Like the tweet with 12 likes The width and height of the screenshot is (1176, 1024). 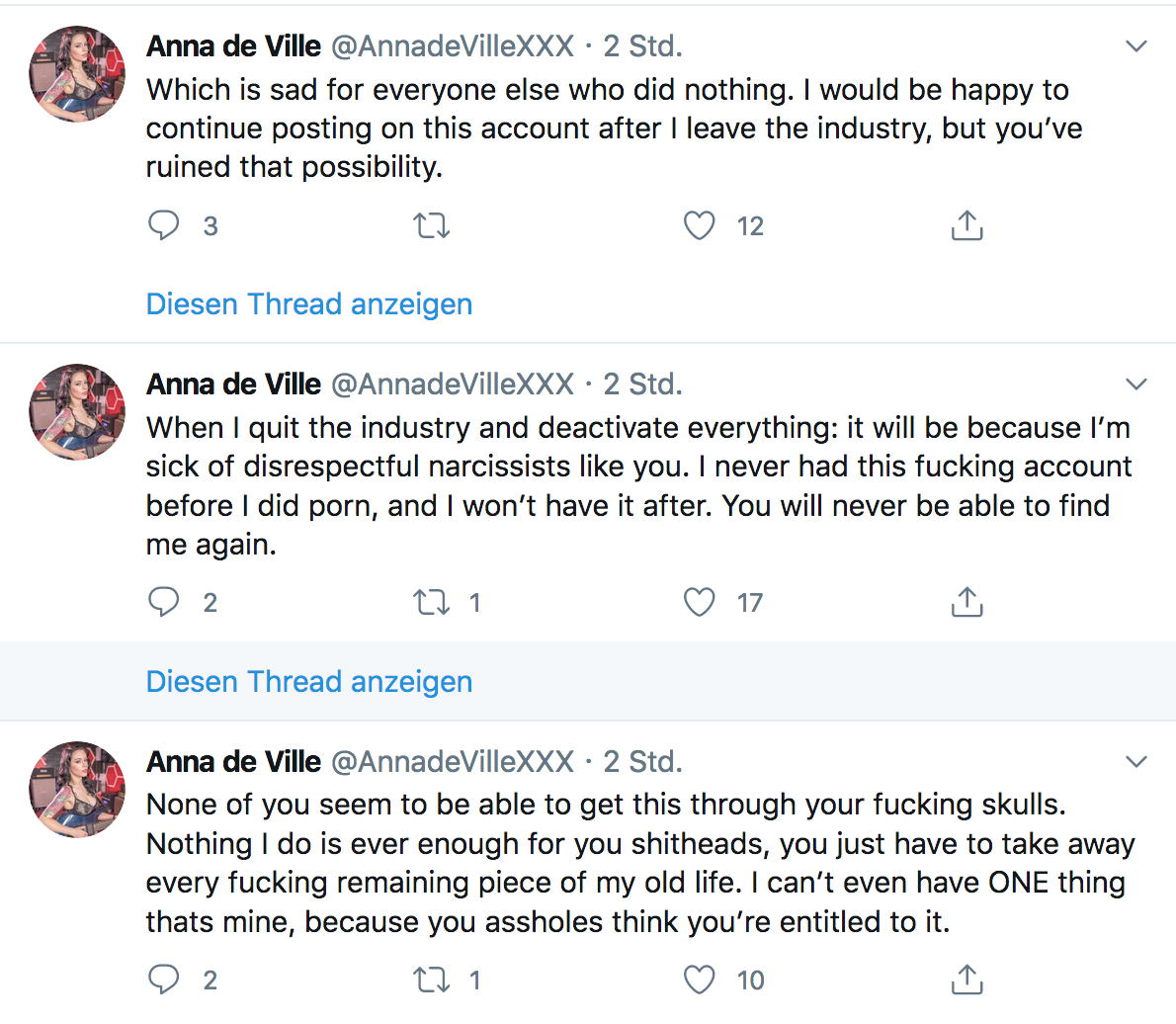[700, 226]
